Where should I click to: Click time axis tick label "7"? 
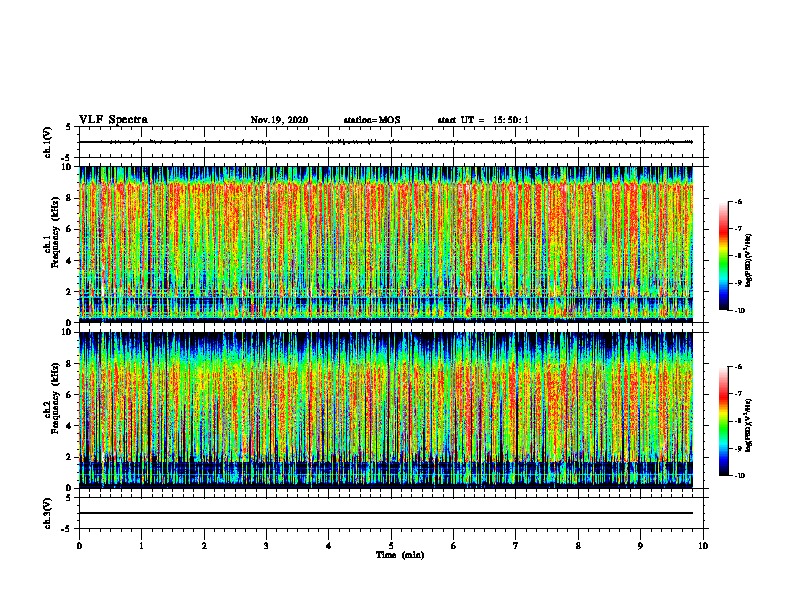click(516, 546)
